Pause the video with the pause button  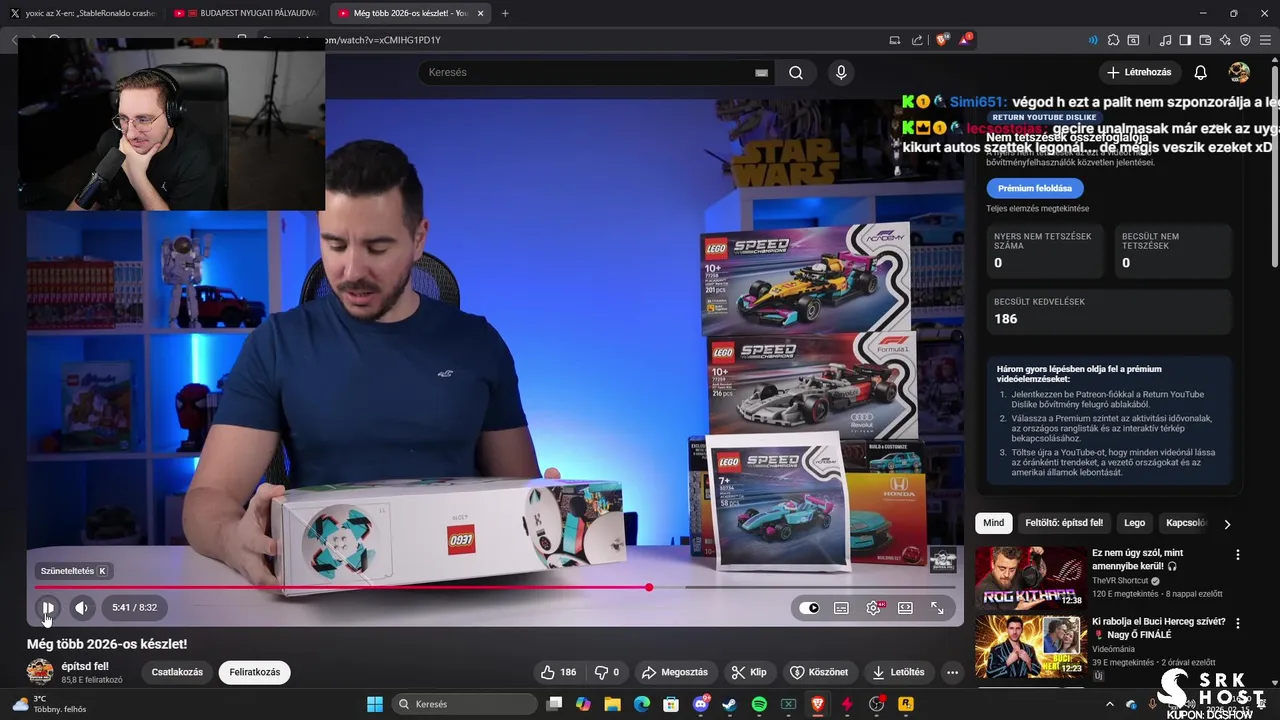(47, 607)
